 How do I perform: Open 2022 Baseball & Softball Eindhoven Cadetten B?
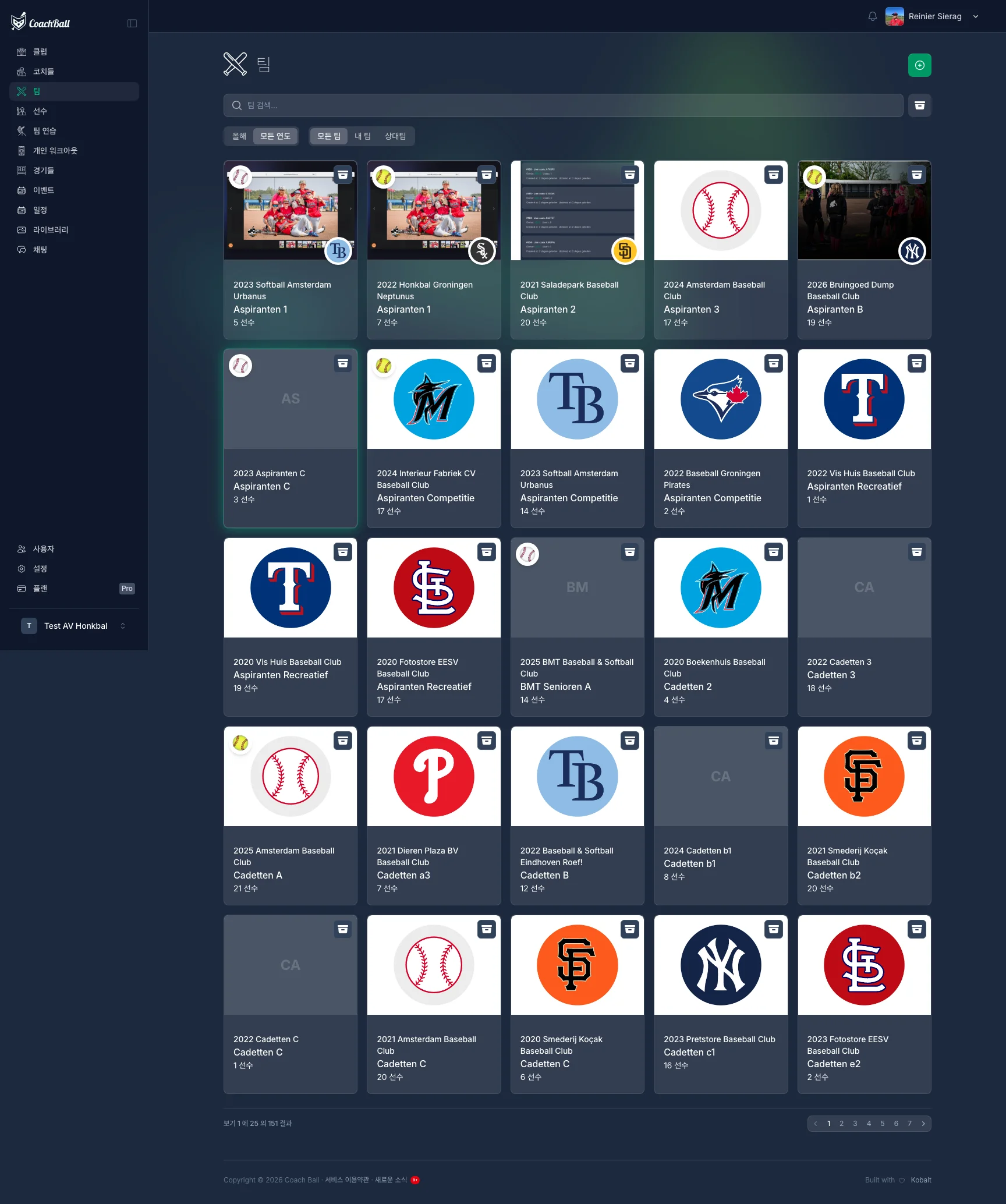coord(577,816)
